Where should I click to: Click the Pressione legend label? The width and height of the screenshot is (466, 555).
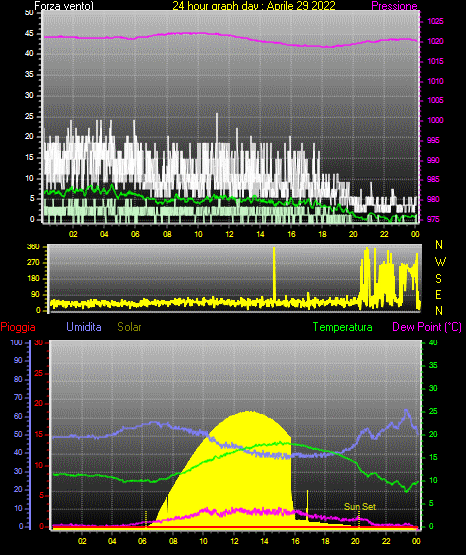coord(394,6)
